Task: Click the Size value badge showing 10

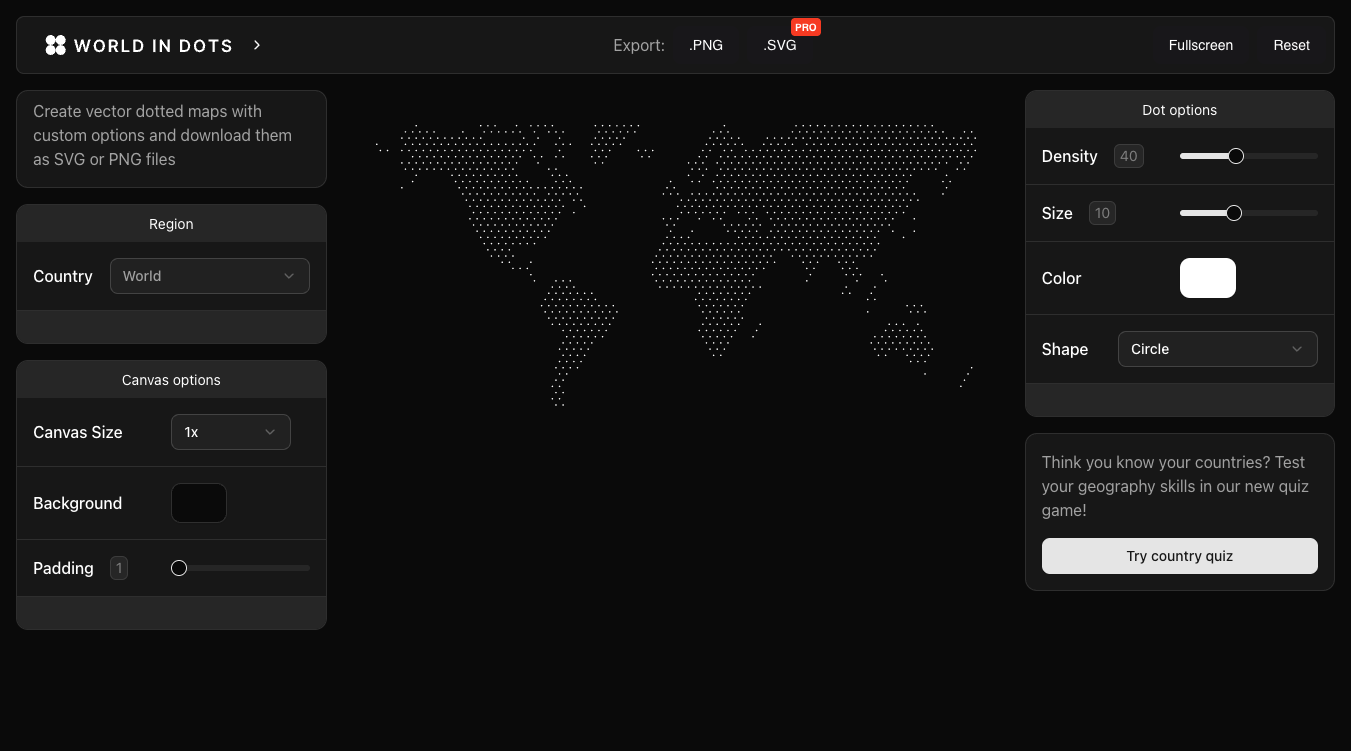Action: pos(1101,213)
